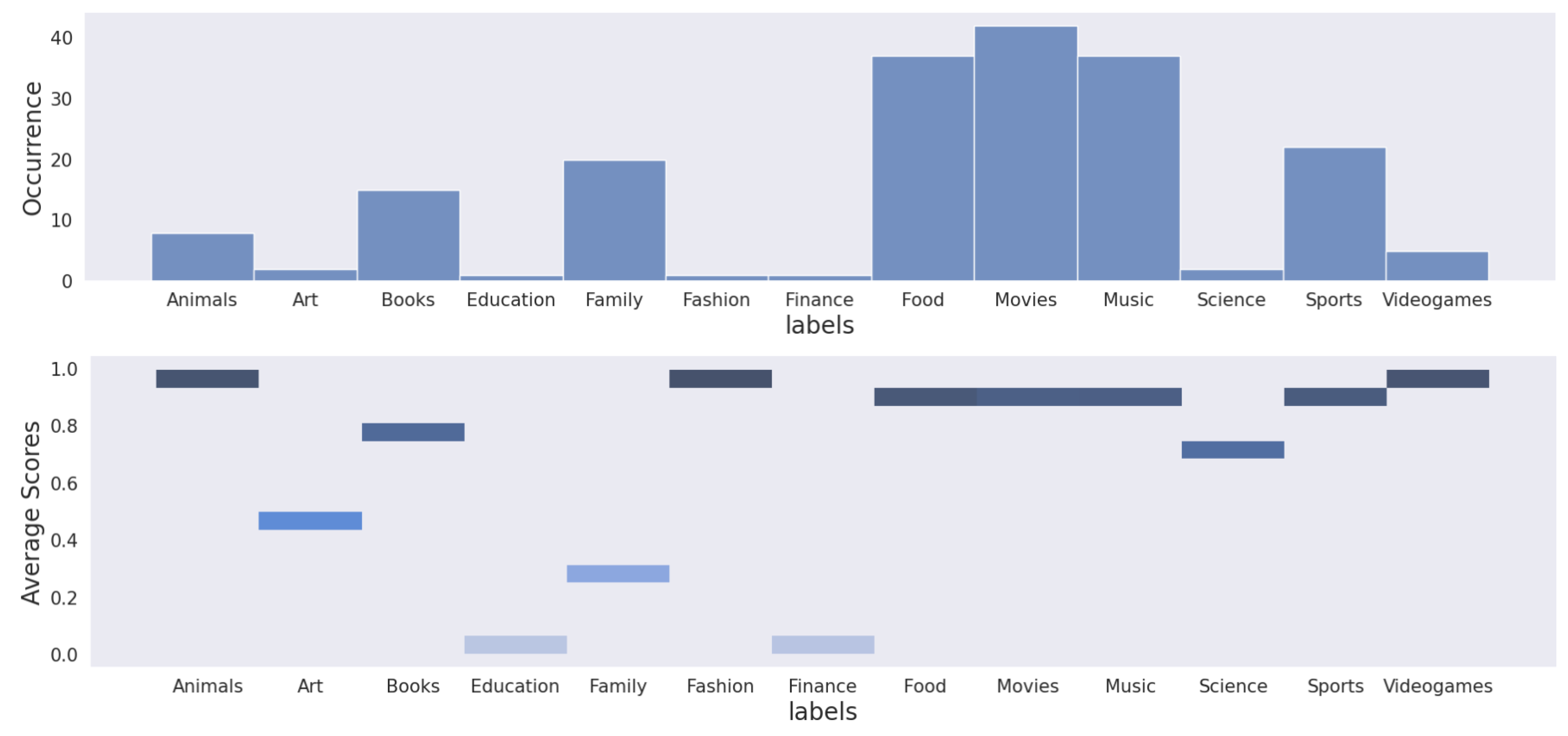Click the Books bar in Occurrence histogram

tap(408, 235)
